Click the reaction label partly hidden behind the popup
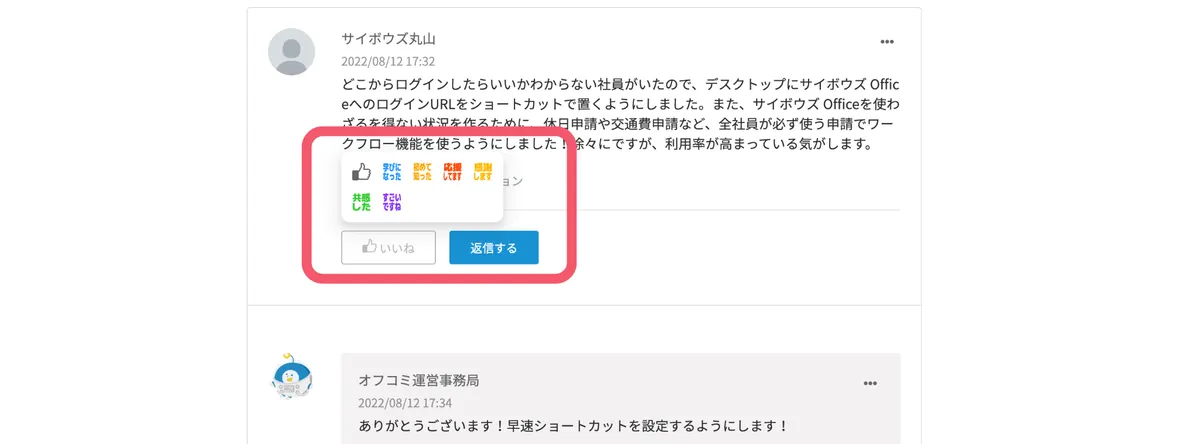Screen dimensions: 1200x444 click(512, 182)
